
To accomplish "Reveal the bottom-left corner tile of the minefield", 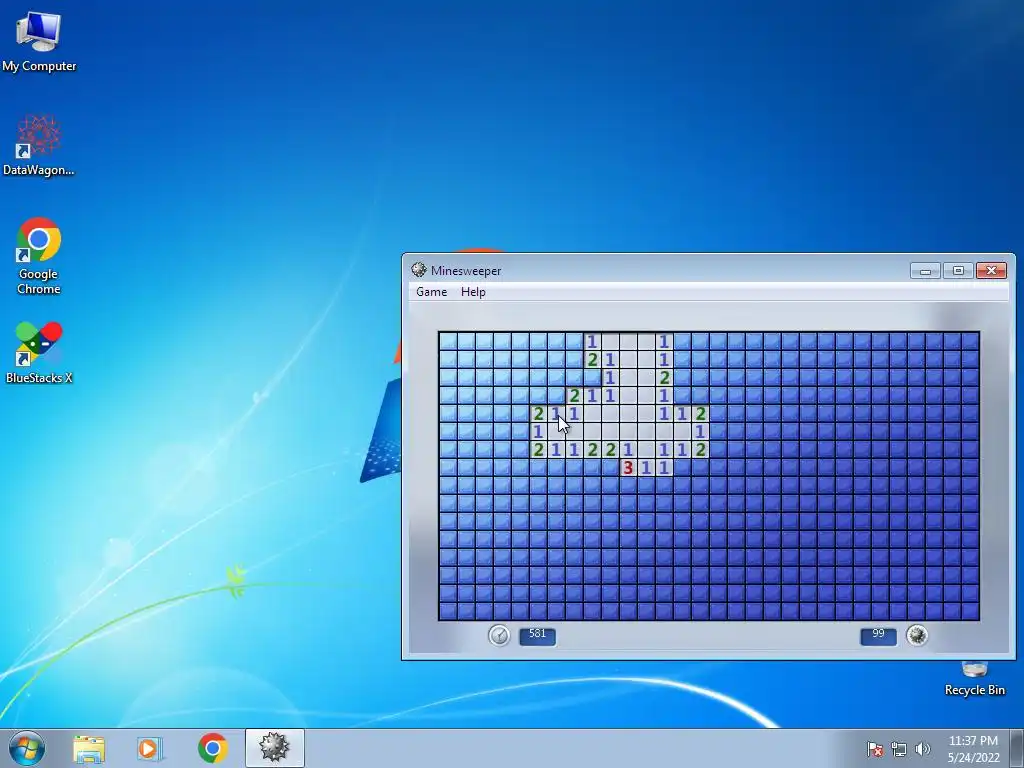I will [x=448, y=611].
